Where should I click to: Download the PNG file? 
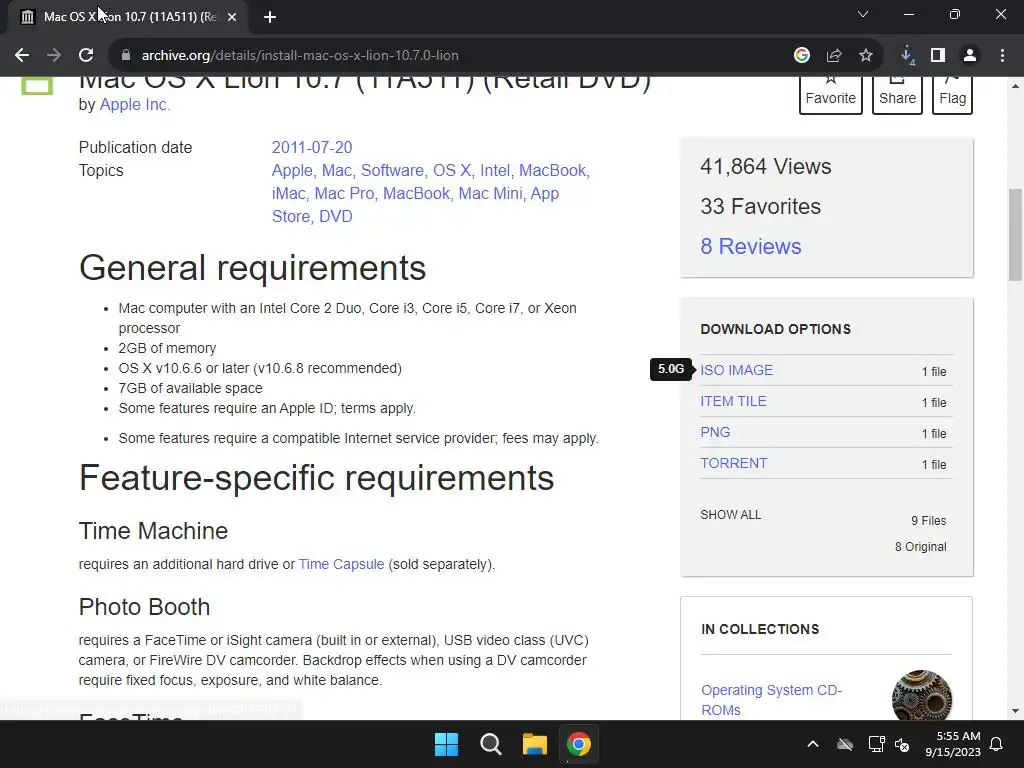pyautogui.click(x=715, y=432)
